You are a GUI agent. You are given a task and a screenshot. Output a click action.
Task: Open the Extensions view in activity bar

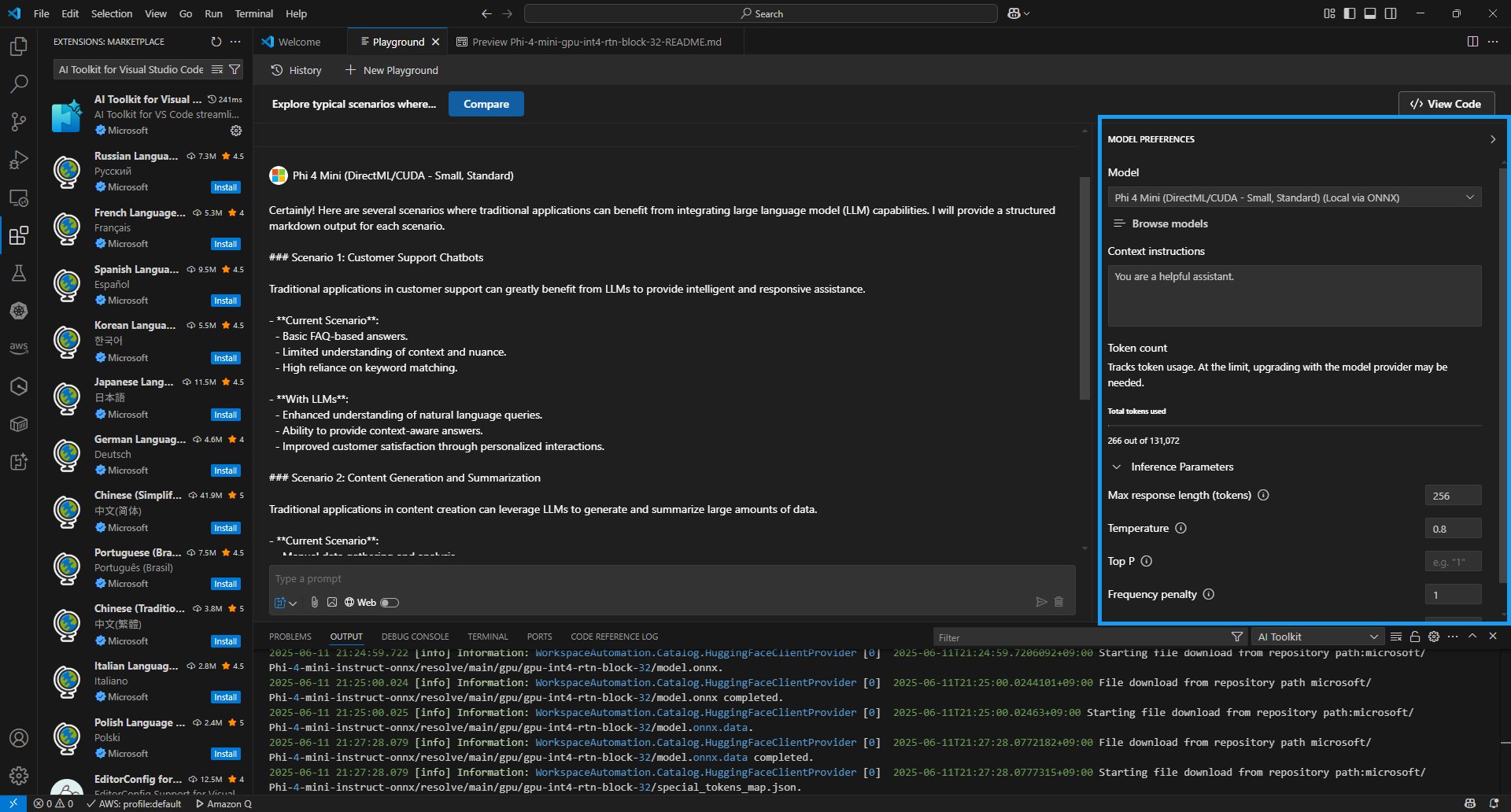19,235
